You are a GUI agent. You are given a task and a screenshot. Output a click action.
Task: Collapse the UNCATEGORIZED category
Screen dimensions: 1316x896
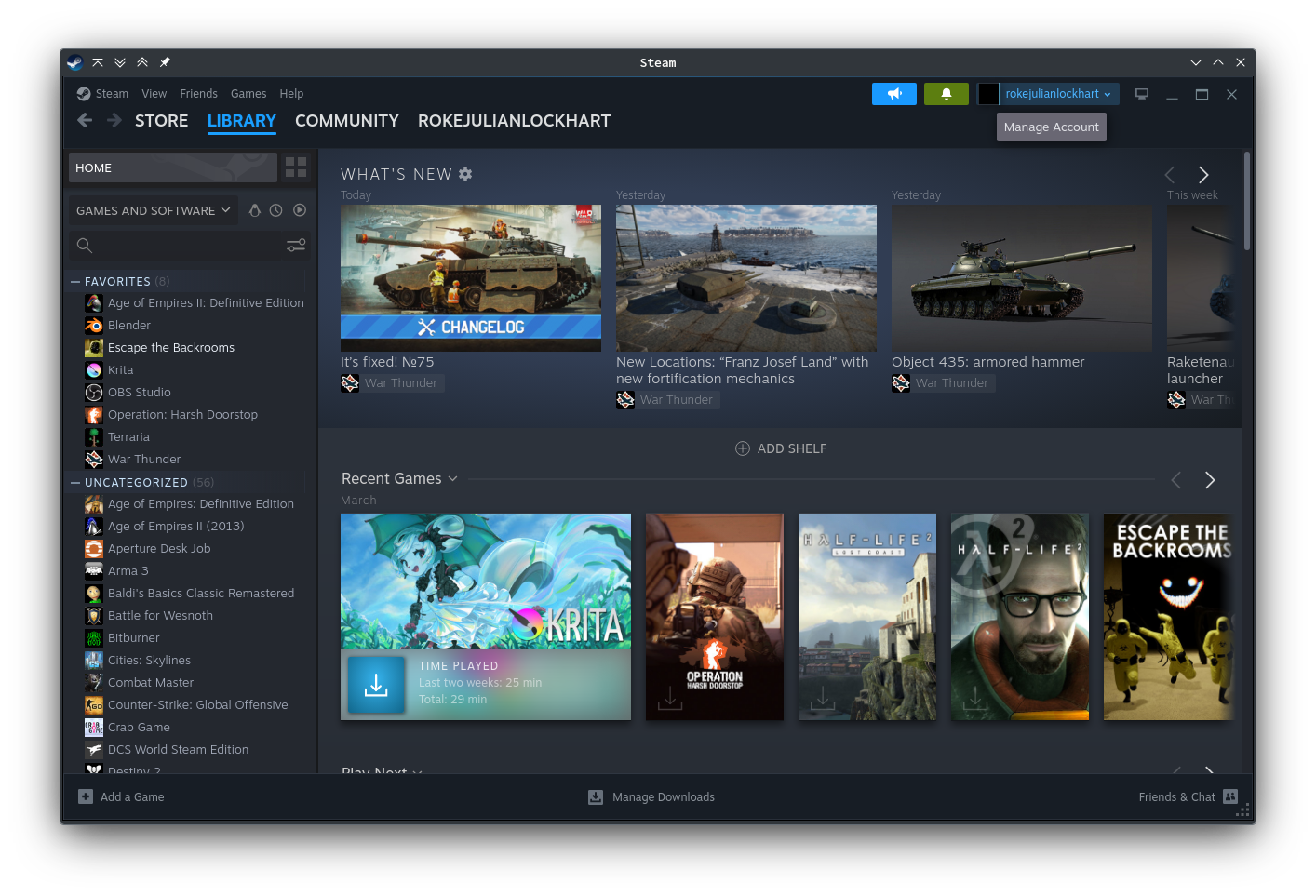click(x=75, y=482)
